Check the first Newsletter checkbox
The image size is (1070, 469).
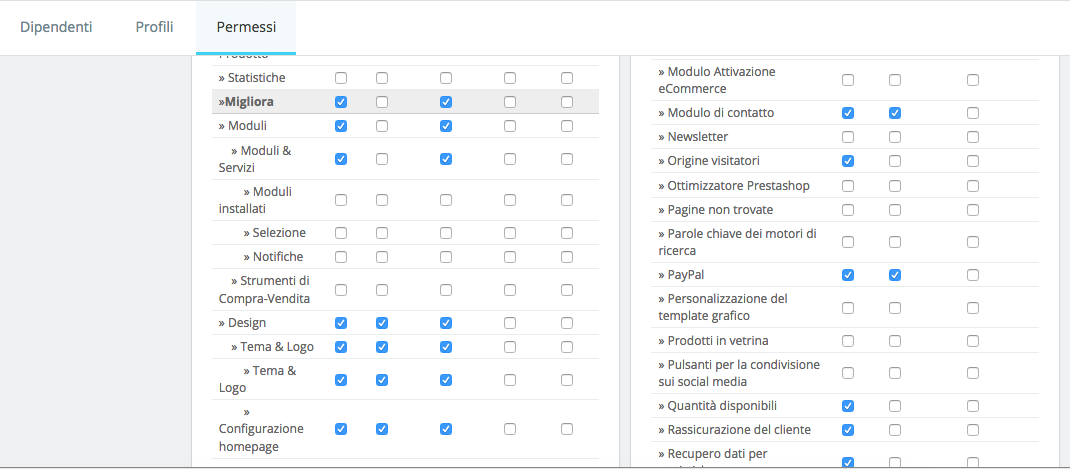click(x=848, y=137)
